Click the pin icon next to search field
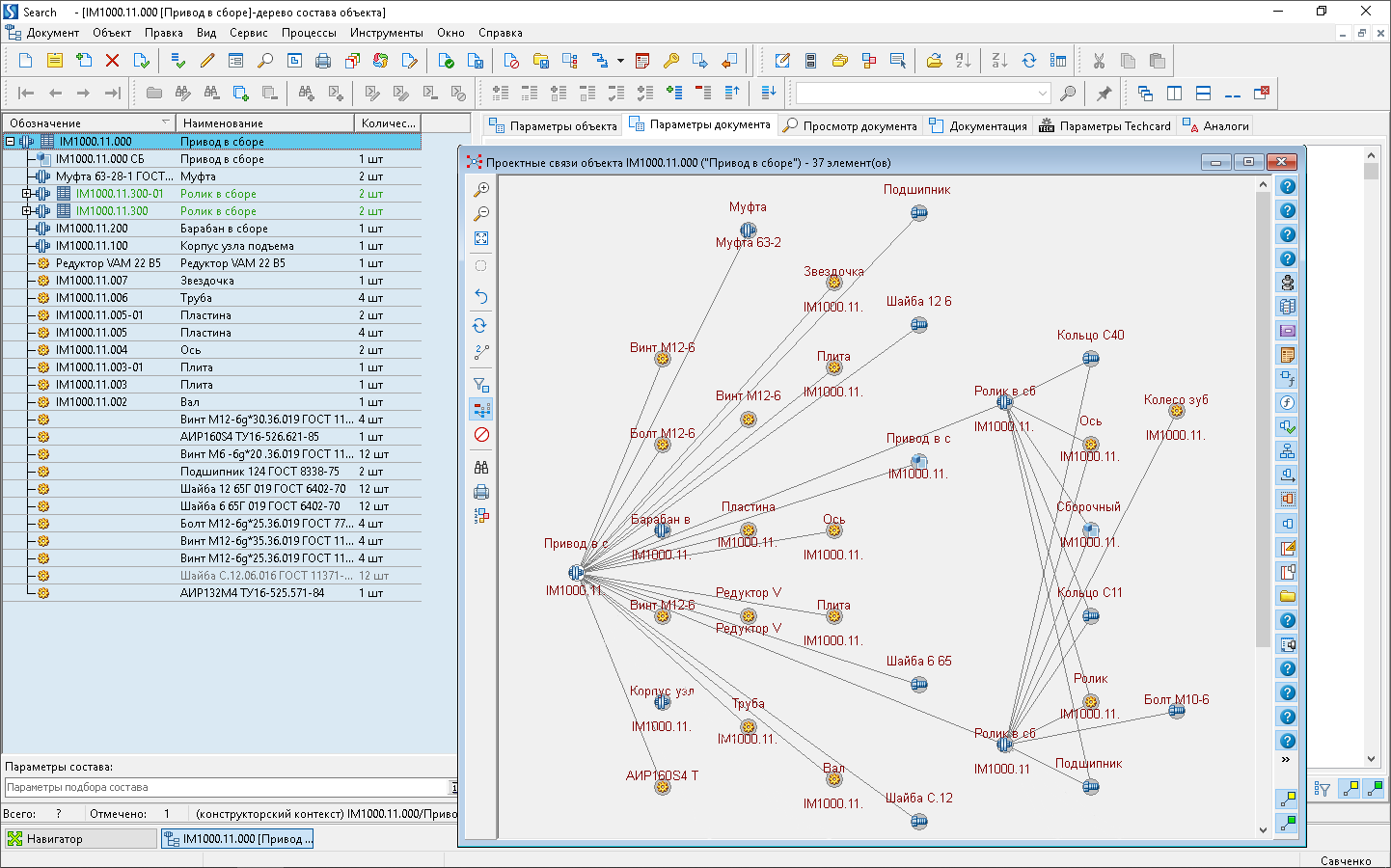Image resolution: width=1391 pixels, height=868 pixels. (1104, 94)
